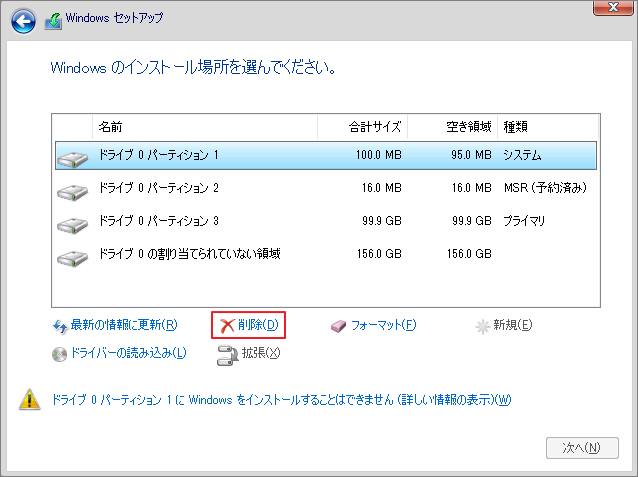Screen dimensions: 638x477
Task: Click the 95.0 MB free space cell
Action: pos(471,155)
